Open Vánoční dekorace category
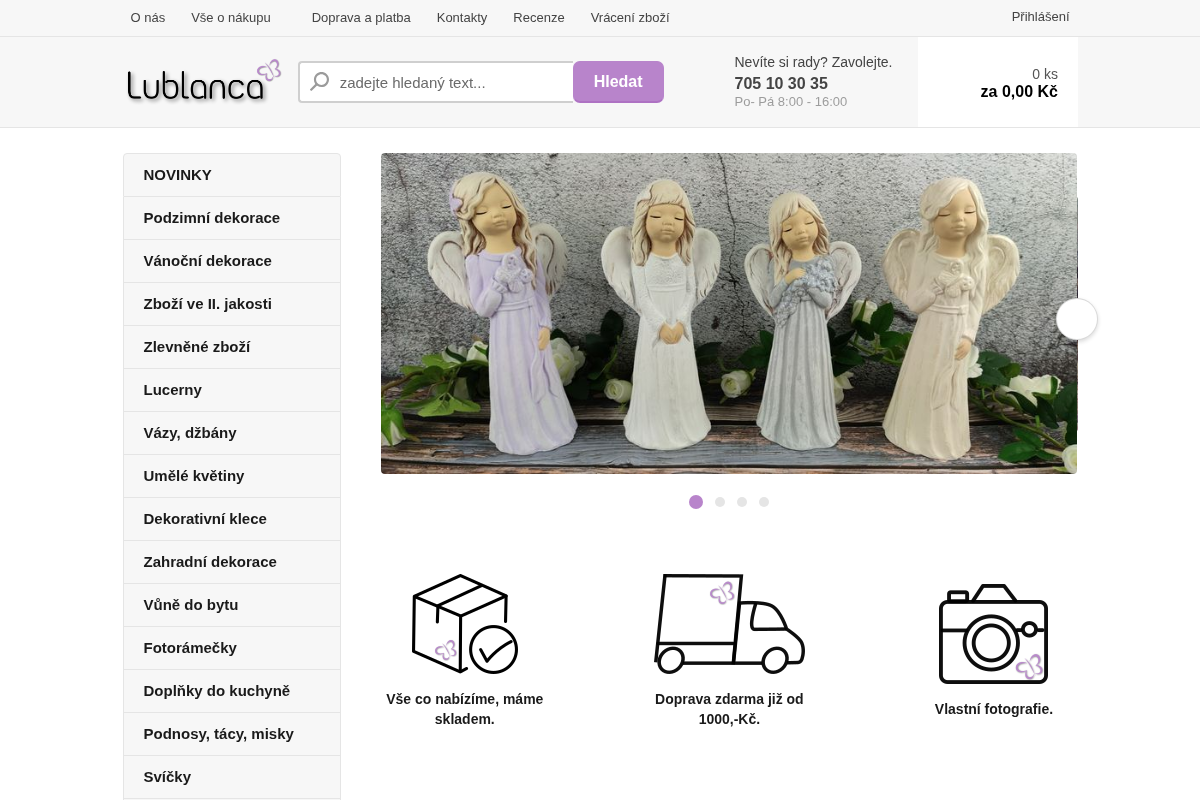Viewport: 1200px width, 800px height. coord(232,261)
